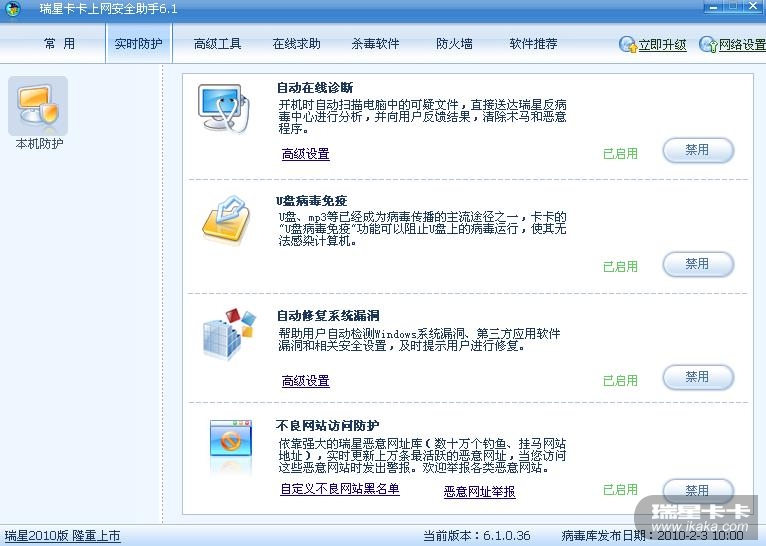Click the 立即升级 globe upgrade icon
Viewport: 766px width, 546px height.
tap(628, 44)
